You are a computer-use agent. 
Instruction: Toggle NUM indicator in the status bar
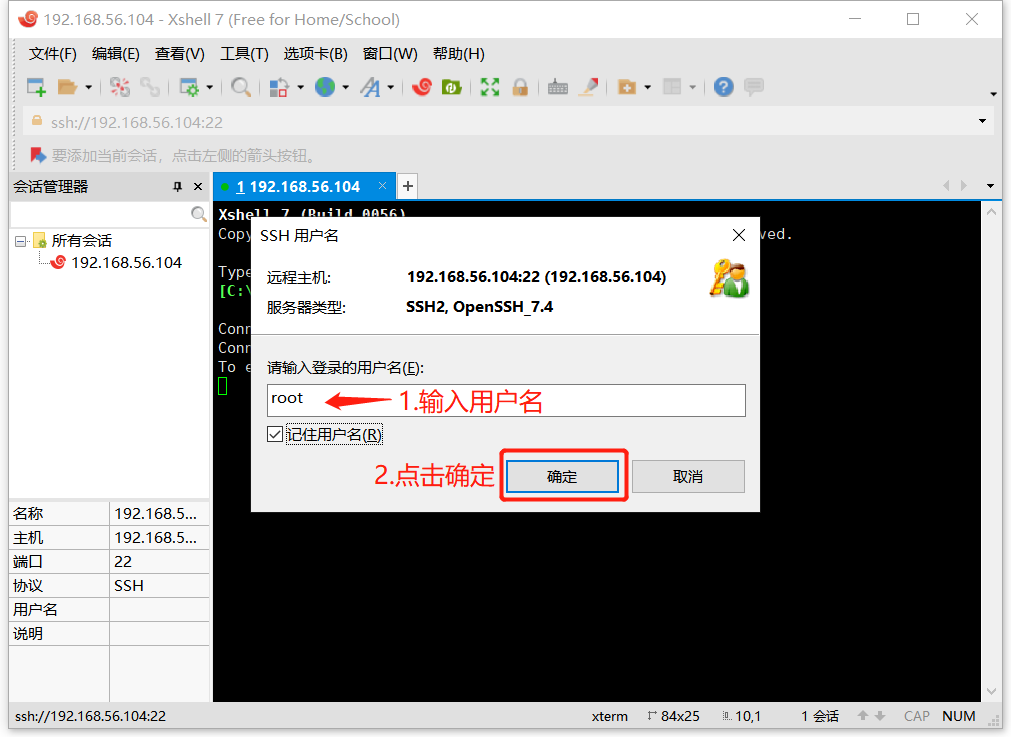pyautogui.click(x=958, y=716)
